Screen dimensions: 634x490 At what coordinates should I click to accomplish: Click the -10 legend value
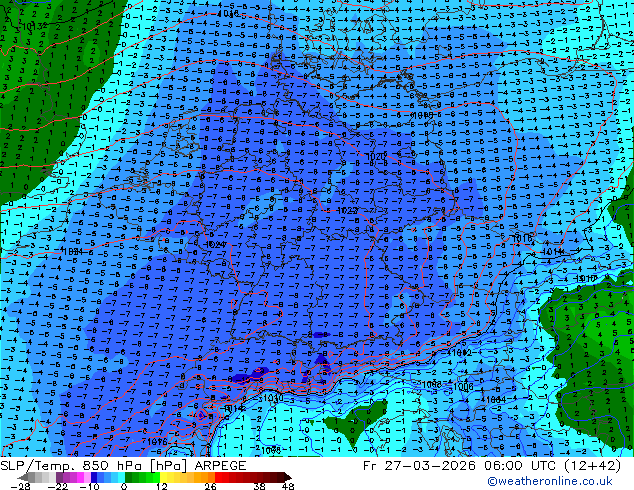pos(89,486)
